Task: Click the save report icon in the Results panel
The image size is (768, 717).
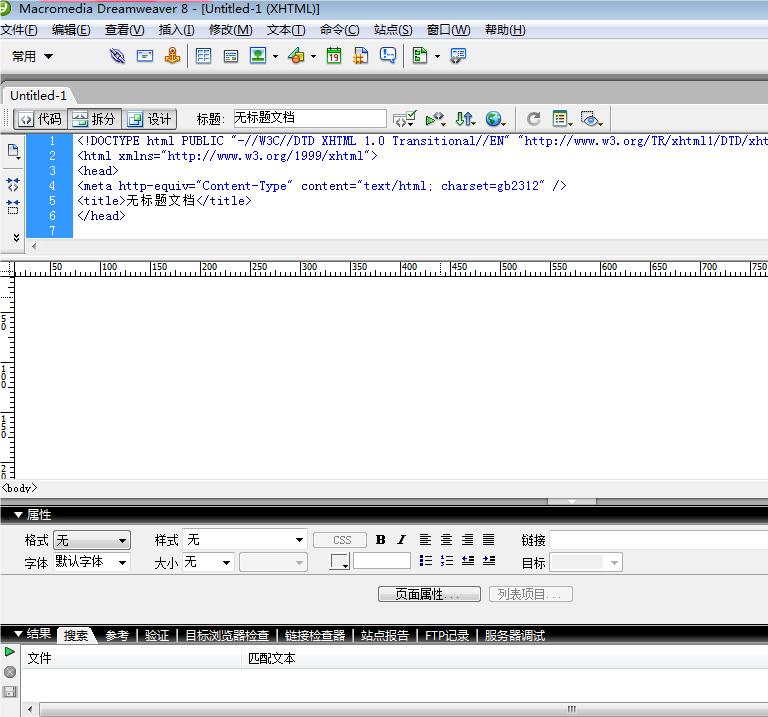Action: pyautogui.click(x=10, y=692)
